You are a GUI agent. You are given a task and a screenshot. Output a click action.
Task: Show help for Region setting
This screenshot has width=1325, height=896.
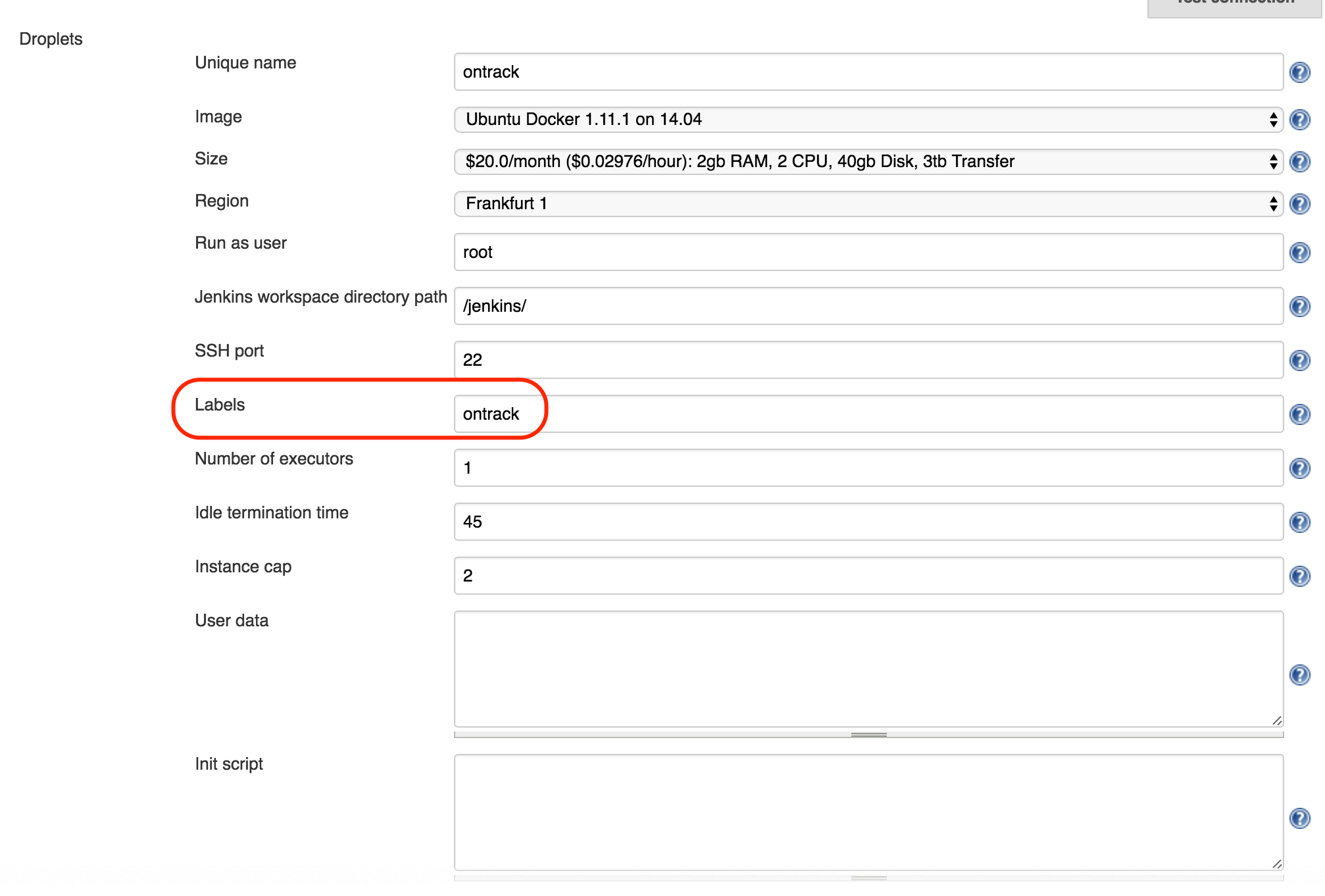click(x=1299, y=204)
